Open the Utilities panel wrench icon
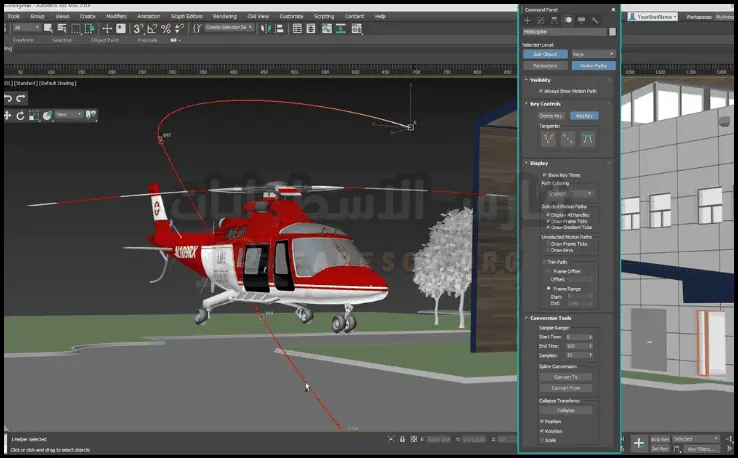 coord(595,20)
